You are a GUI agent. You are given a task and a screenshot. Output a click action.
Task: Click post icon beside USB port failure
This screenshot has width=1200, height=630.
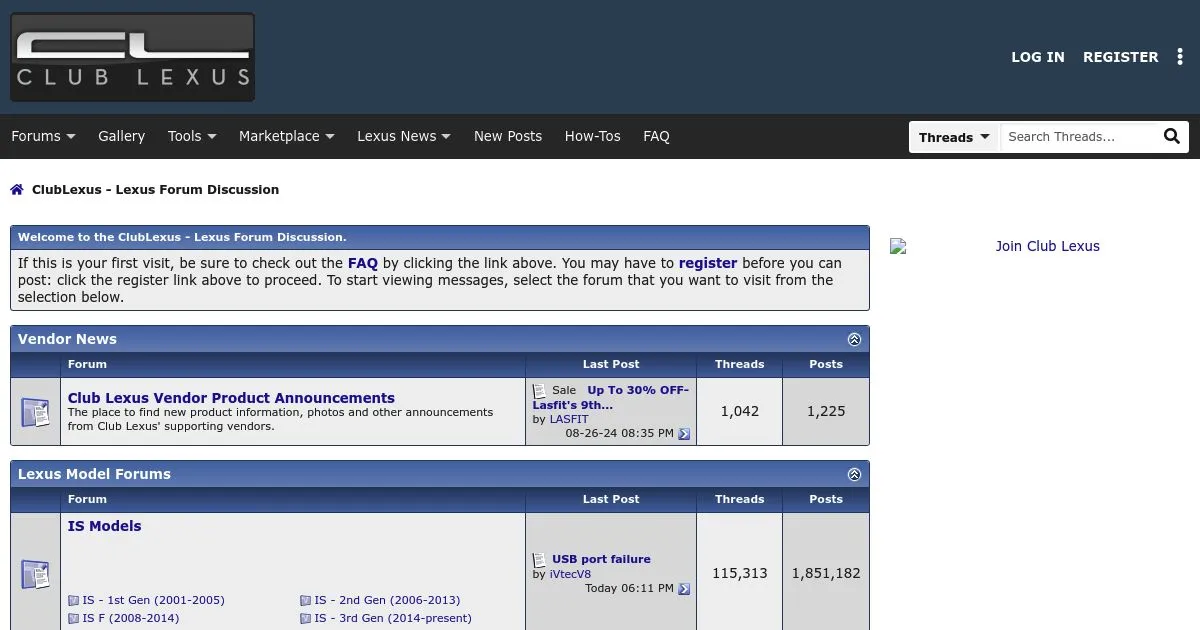click(539, 560)
